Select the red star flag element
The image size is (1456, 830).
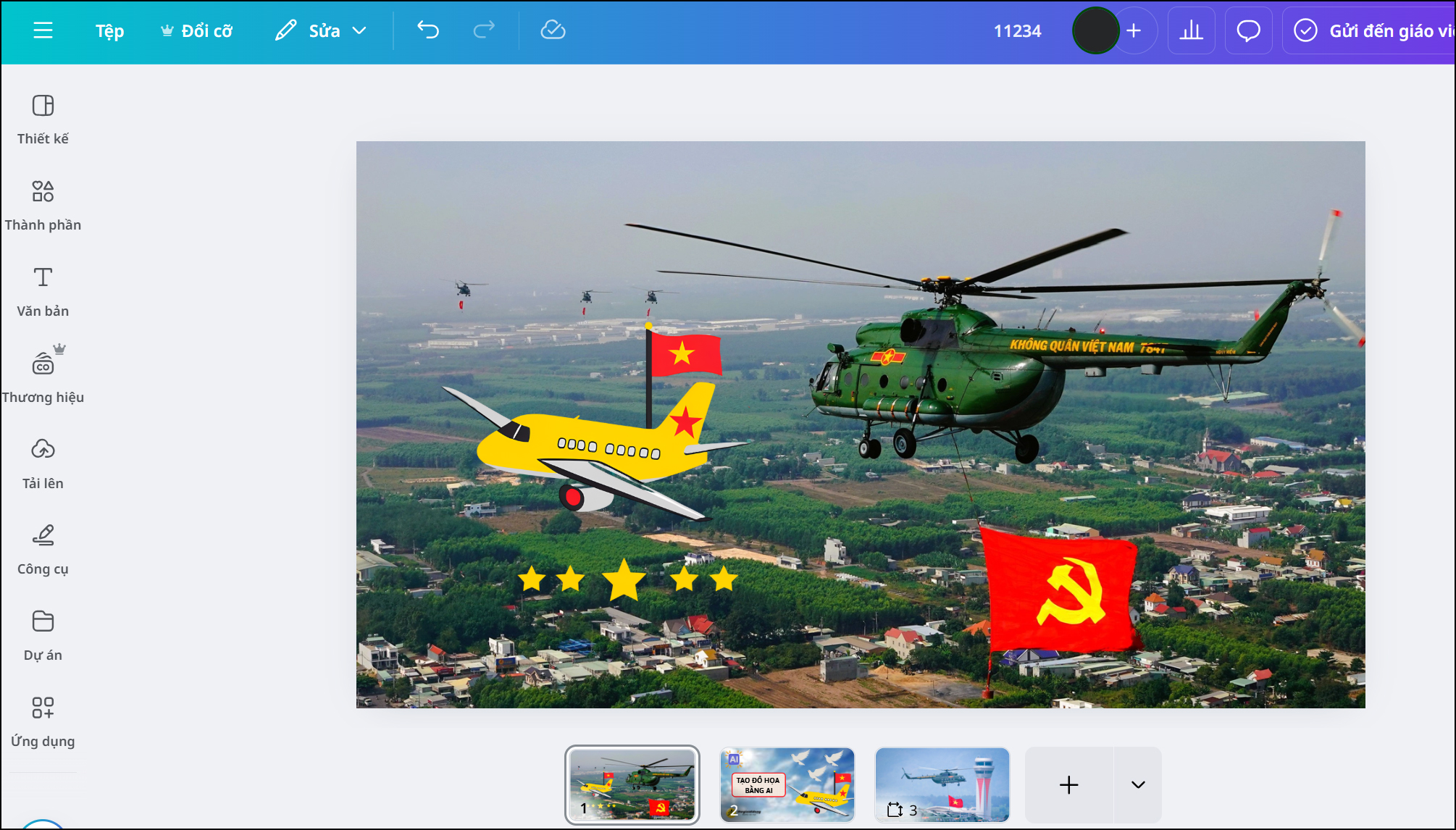[x=685, y=353]
